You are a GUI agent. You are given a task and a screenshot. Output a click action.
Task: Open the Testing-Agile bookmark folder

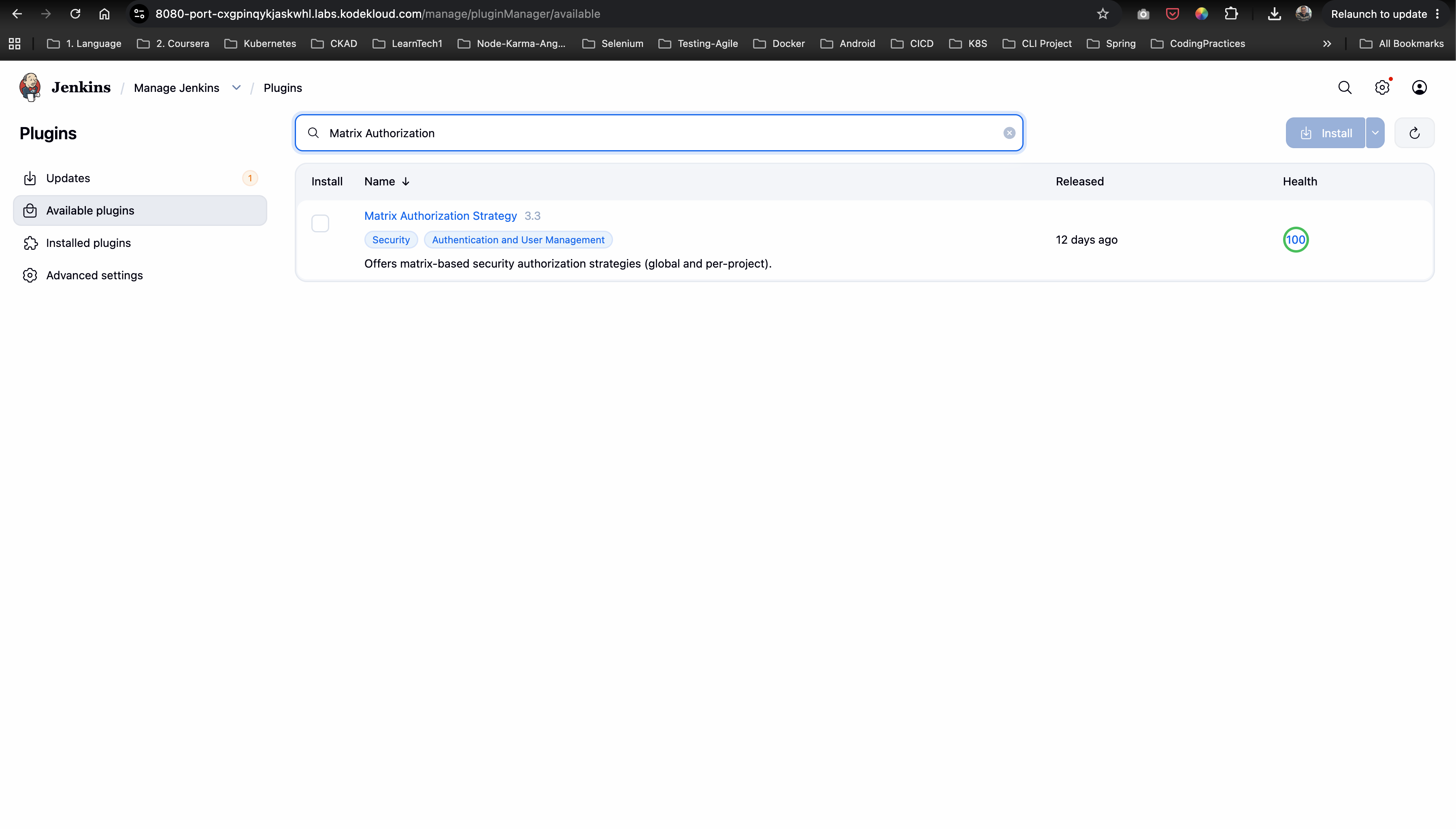698,44
